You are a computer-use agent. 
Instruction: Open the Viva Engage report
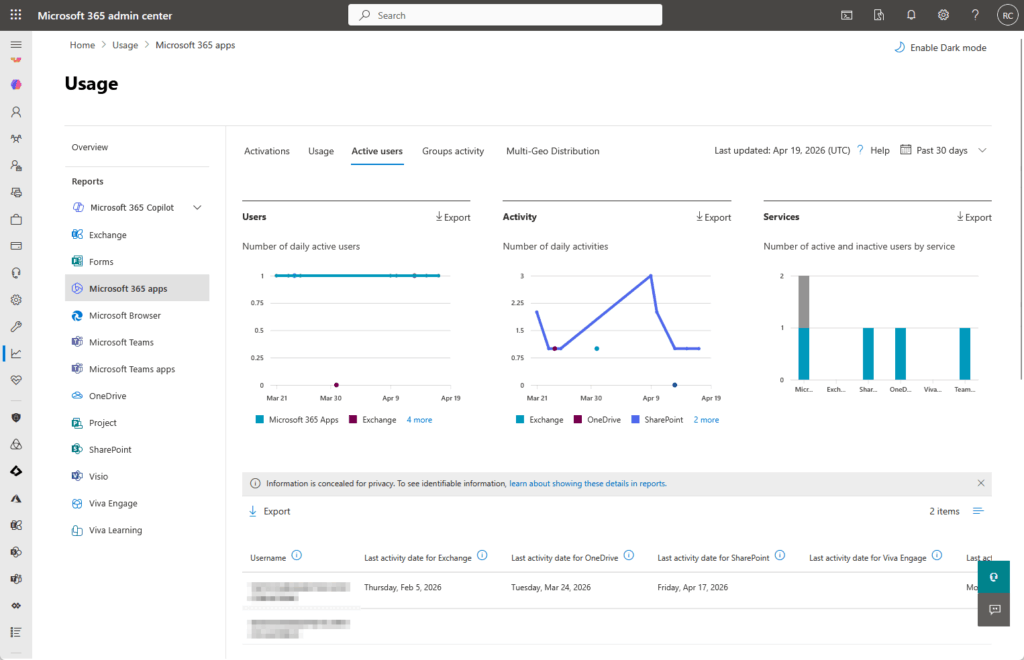(x=137, y=503)
